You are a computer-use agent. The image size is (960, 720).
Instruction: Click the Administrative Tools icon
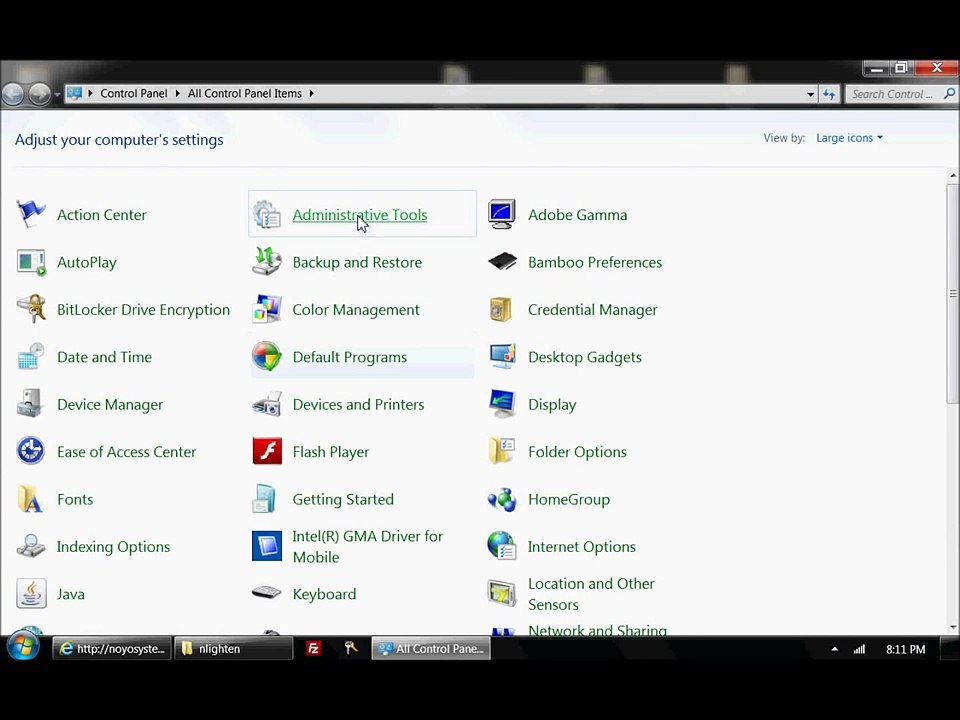267,214
